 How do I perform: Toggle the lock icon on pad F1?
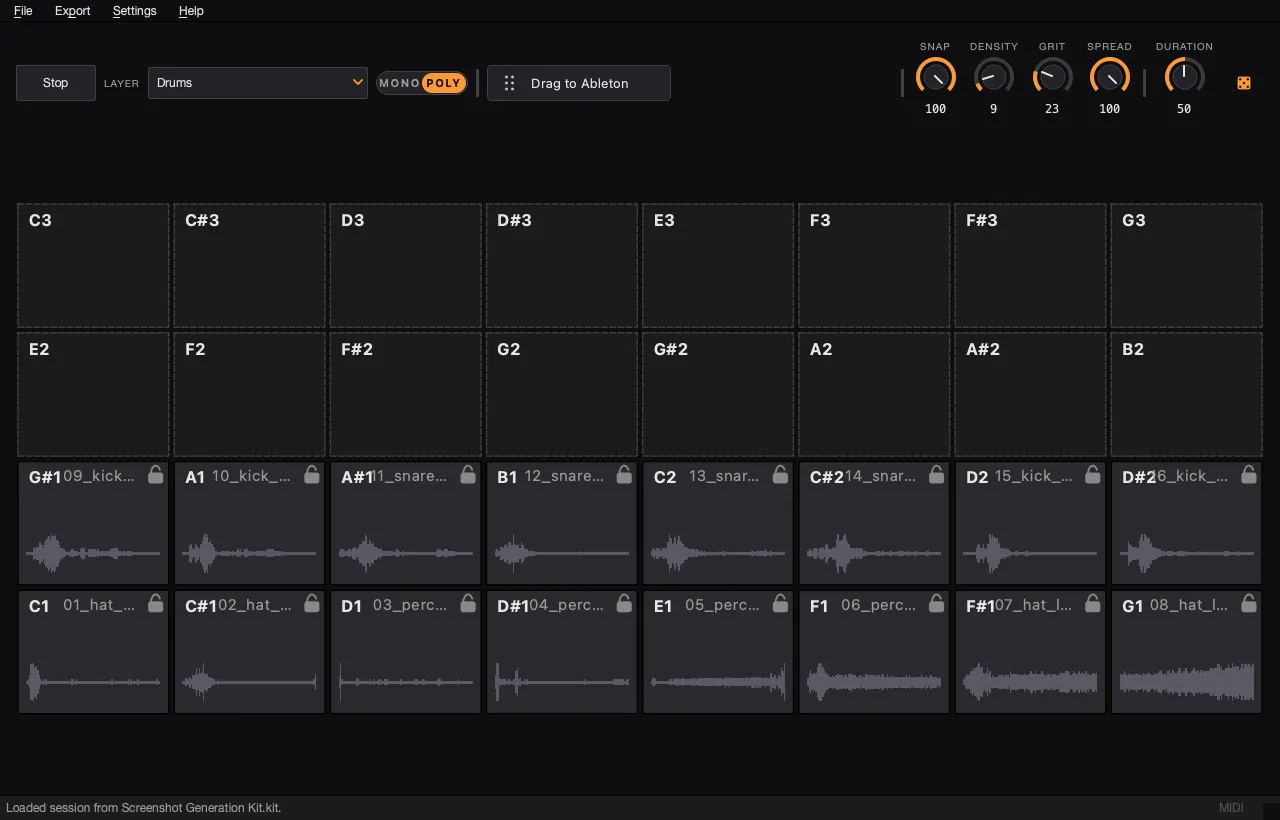[x=936, y=603]
